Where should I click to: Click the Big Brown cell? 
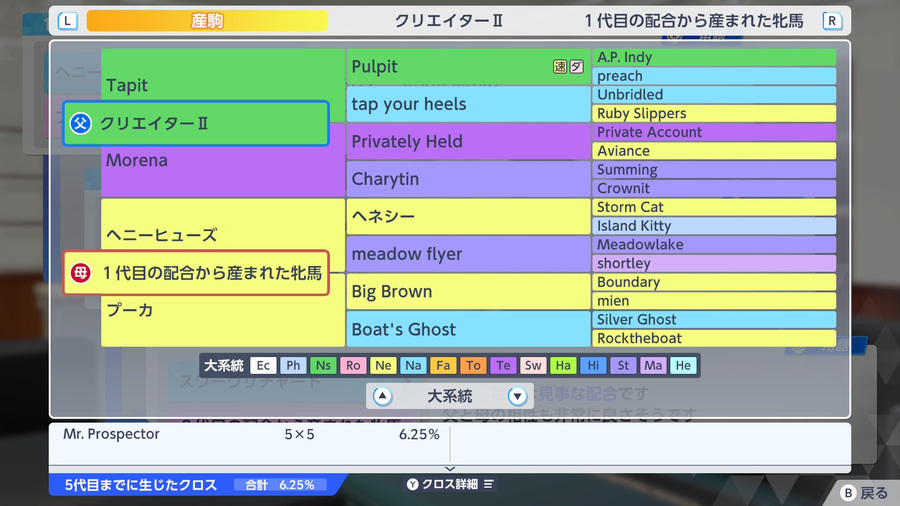(x=468, y=291)
